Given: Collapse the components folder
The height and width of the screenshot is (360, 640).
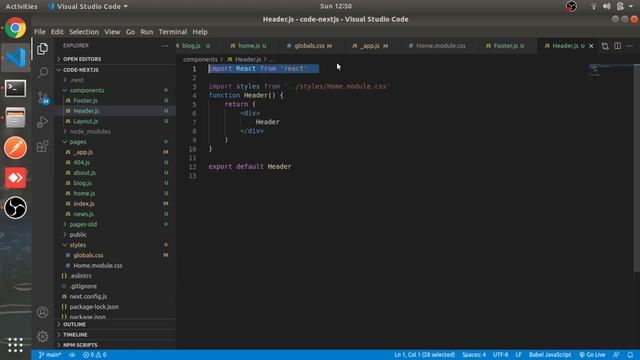Looking at the screenshot, I should coord(116,90).
